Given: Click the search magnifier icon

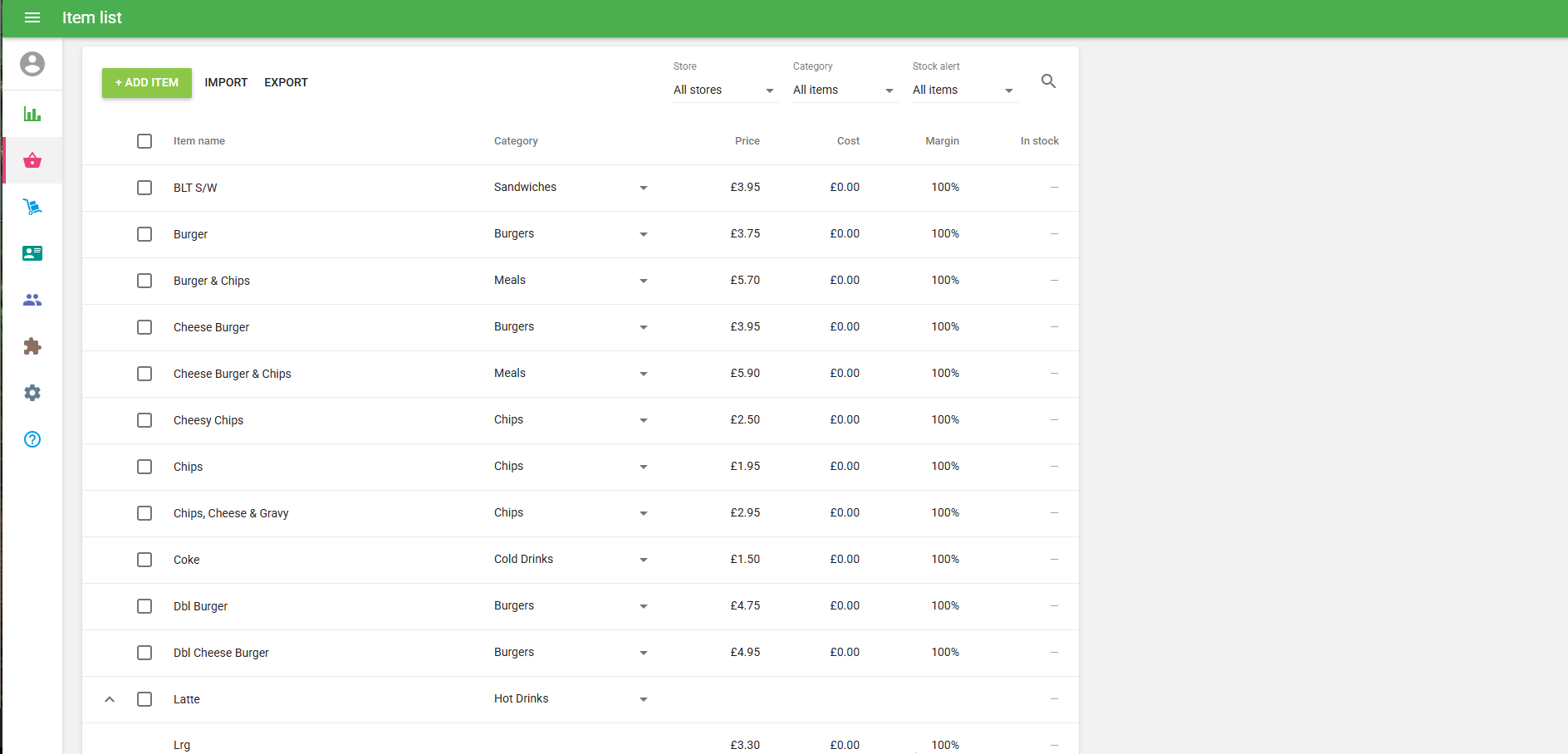Looking at the screenshot, I should click(x=1048, y=81).
